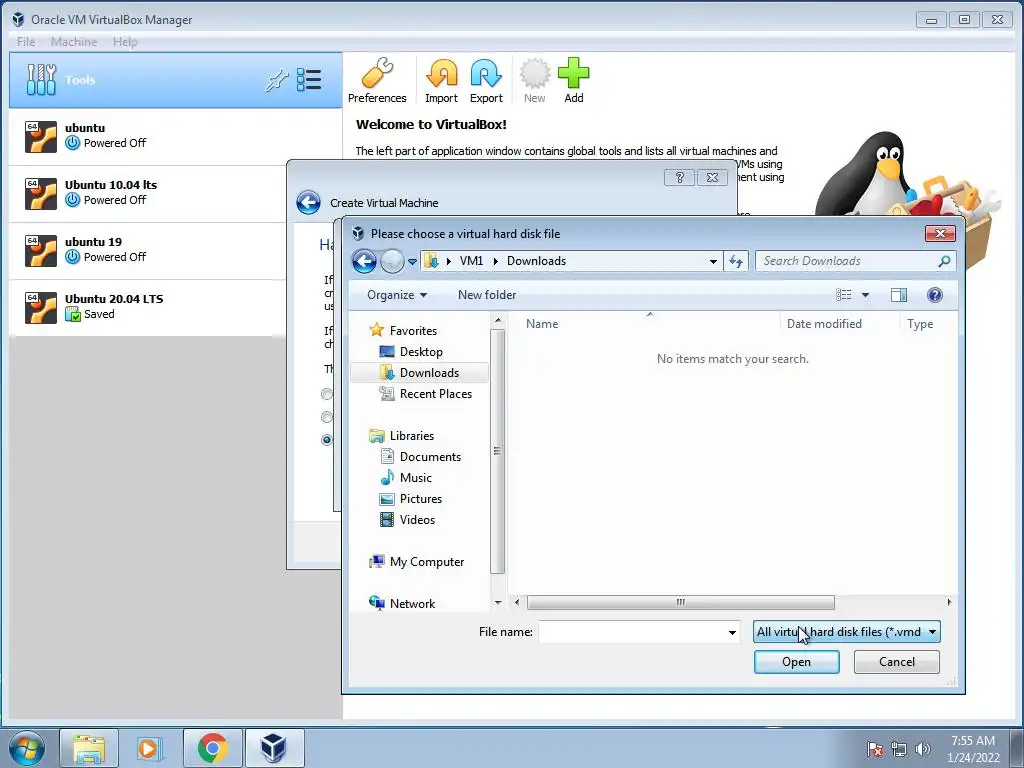Select the Ubuntu 10.04 lts machine
Screen dimensions: 1024x768
148,193
